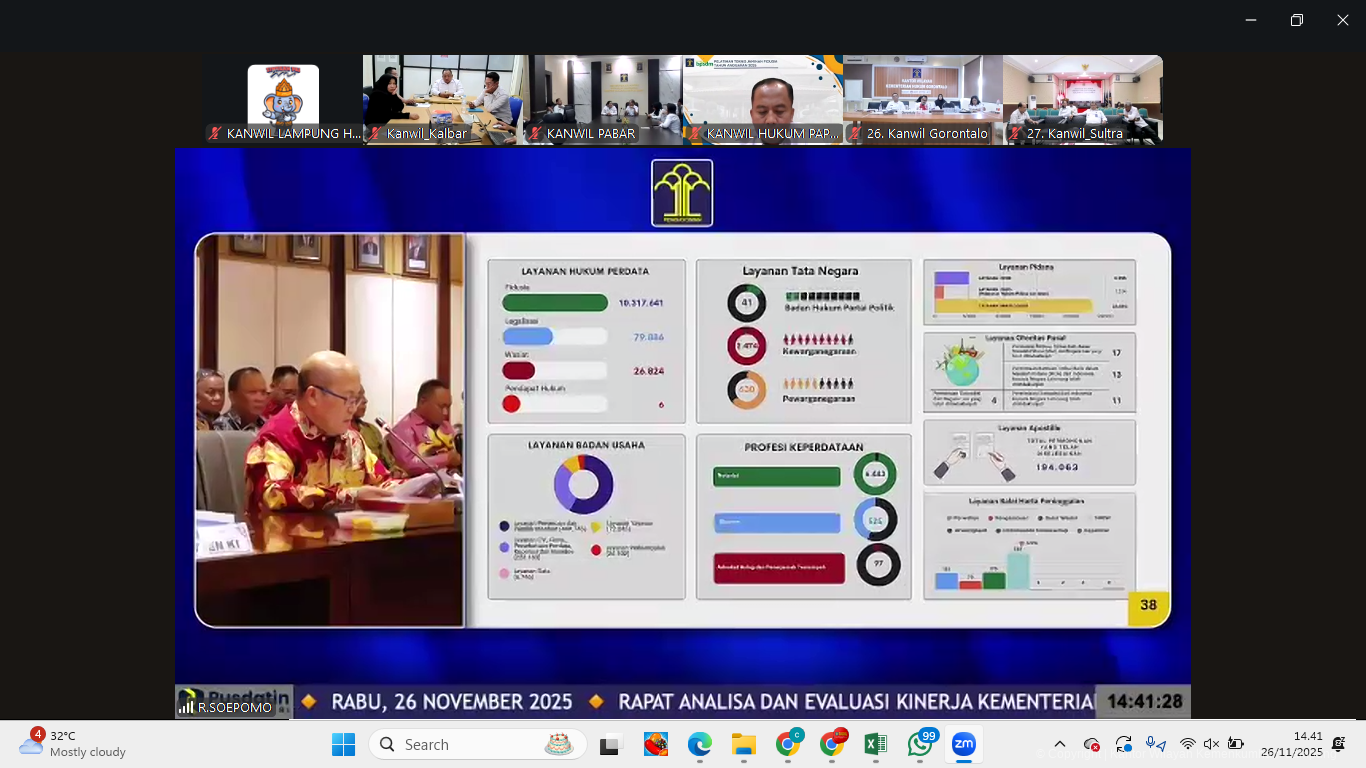Viewport: 1366px width, 768px height.
Task: Launch Excel from the taskbar
Action: tap(875, 745)
